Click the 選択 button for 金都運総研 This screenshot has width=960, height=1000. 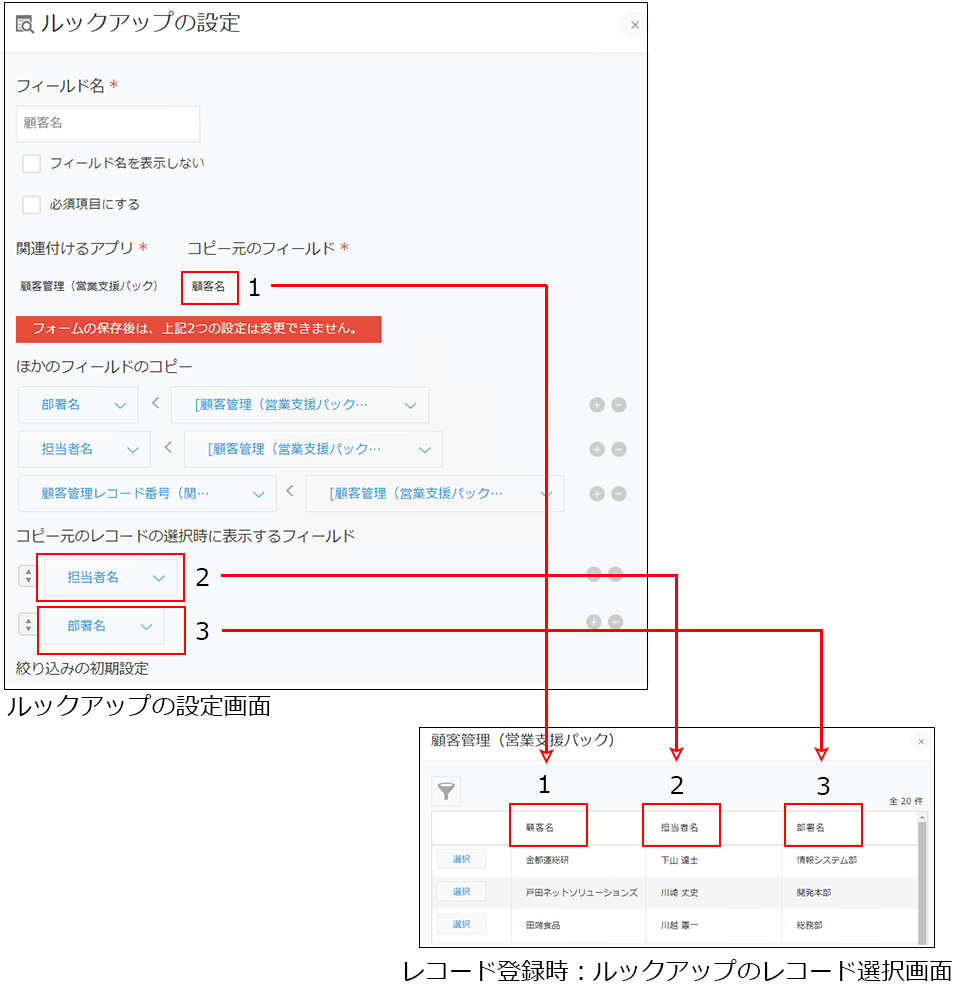tap(463, 858)
